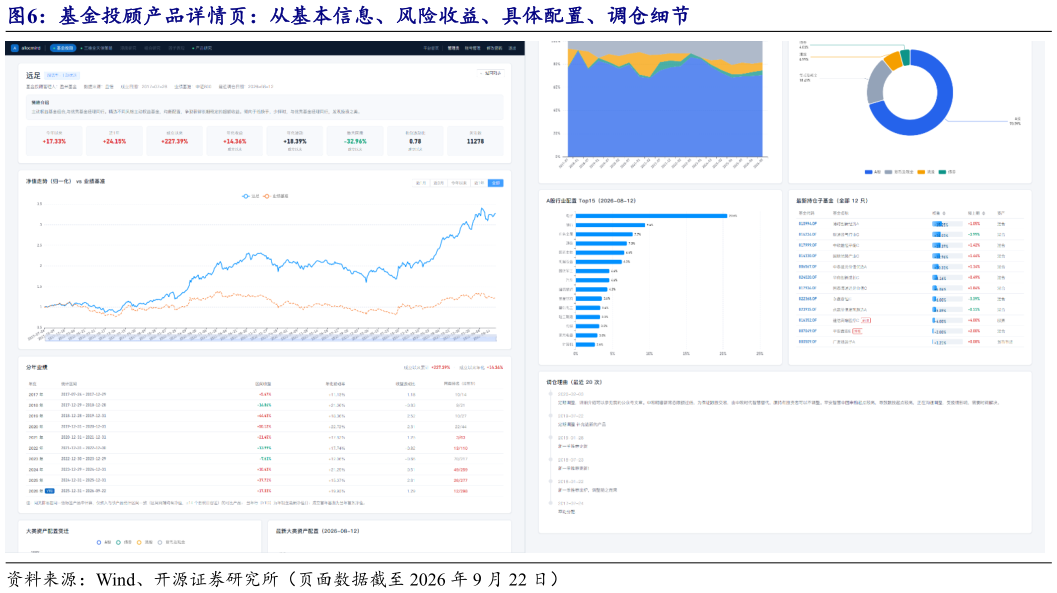Select the 全部 time range button
This screenshot has width=1057, height=593.
click(496, 183)
